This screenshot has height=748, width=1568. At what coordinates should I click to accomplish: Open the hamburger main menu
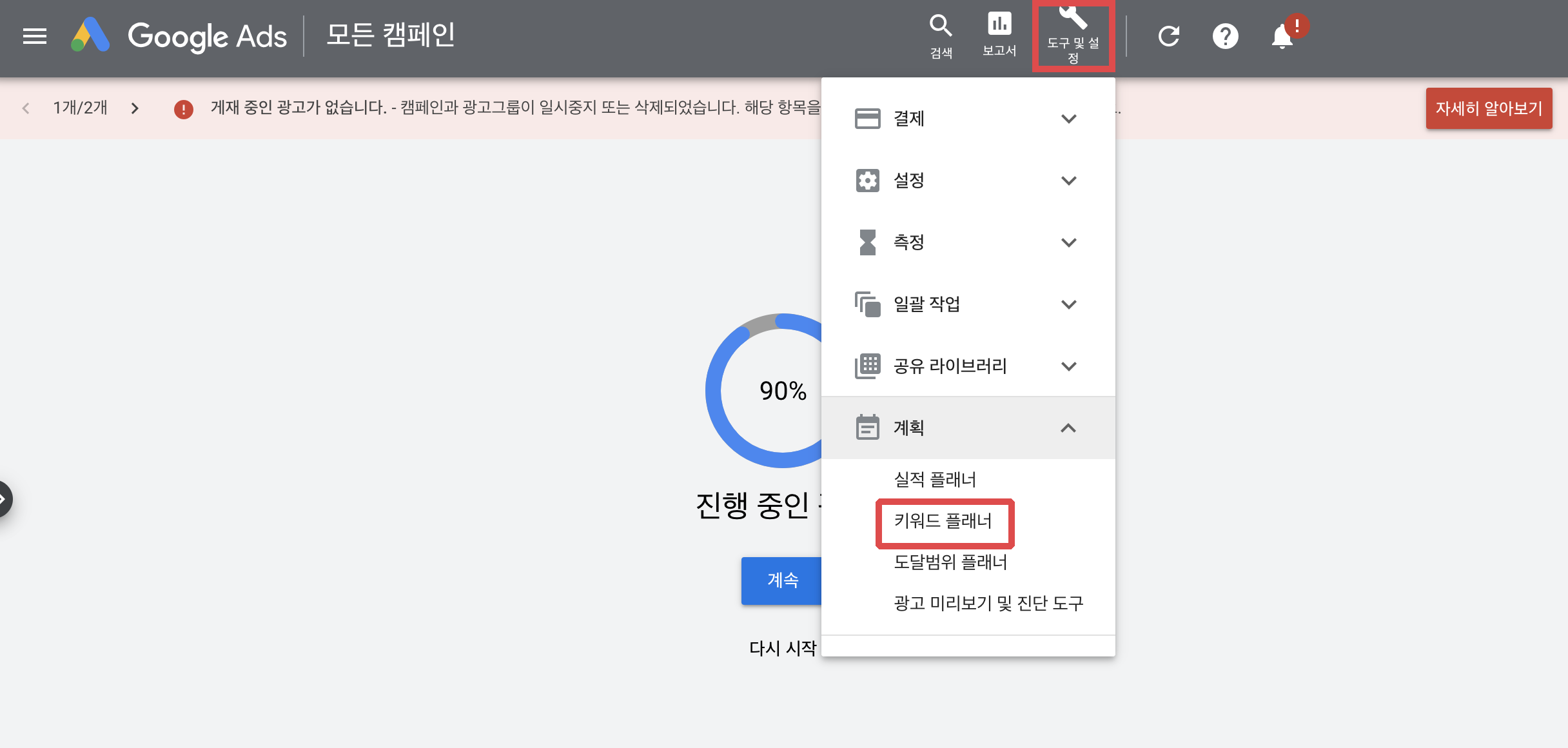pos(35,36)
